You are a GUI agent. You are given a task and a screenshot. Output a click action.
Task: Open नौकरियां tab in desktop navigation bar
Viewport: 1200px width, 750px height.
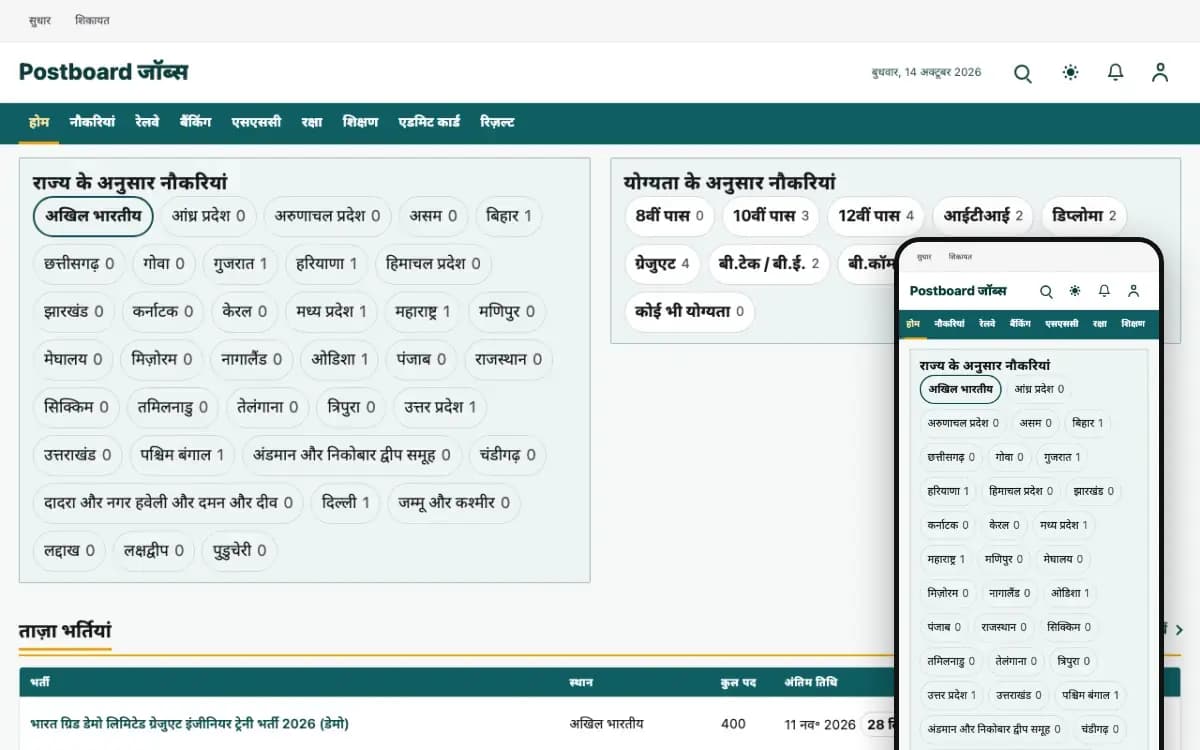pyautogui.click(x=92, y=122)
